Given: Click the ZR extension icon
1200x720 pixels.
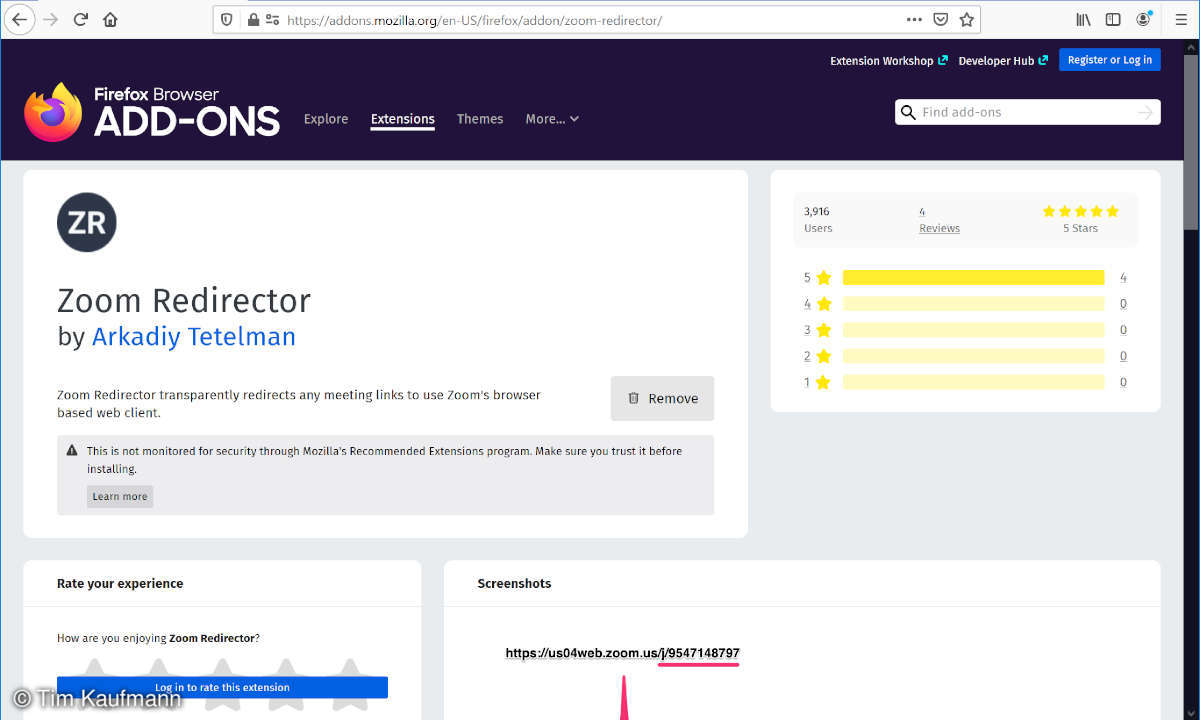Looking at the screenshot, I should [x=87, y=222].
